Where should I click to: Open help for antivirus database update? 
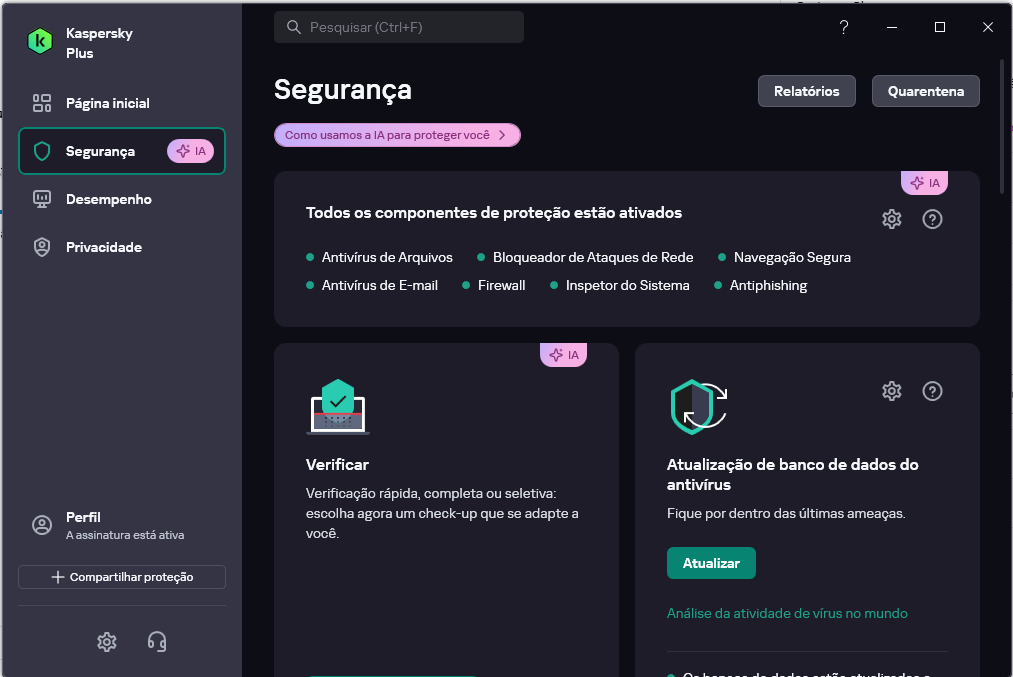click(x=932, y=391)
